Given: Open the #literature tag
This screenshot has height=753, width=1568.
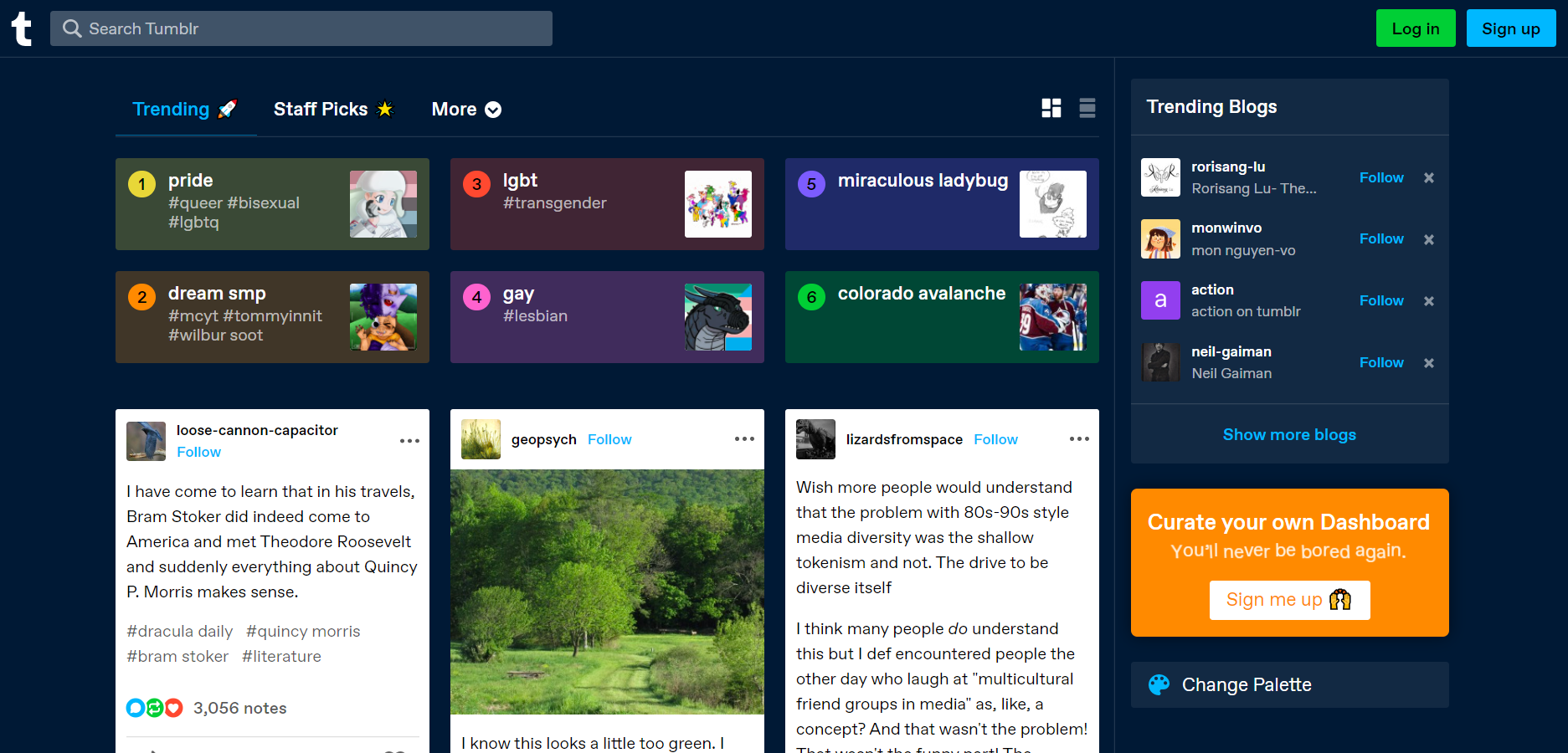Looking at the screenshot, I should [281, 656].
